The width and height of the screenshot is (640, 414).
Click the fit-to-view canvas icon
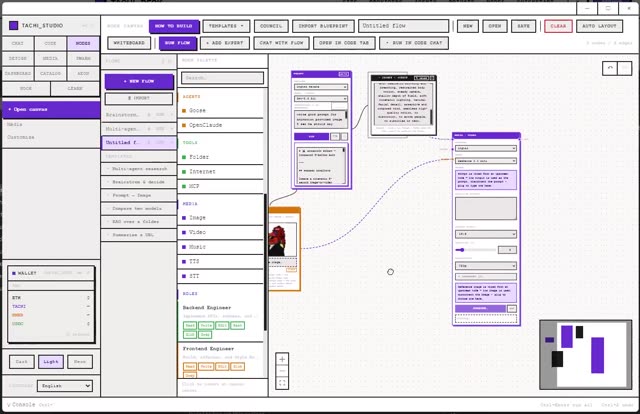coord(282,383)
